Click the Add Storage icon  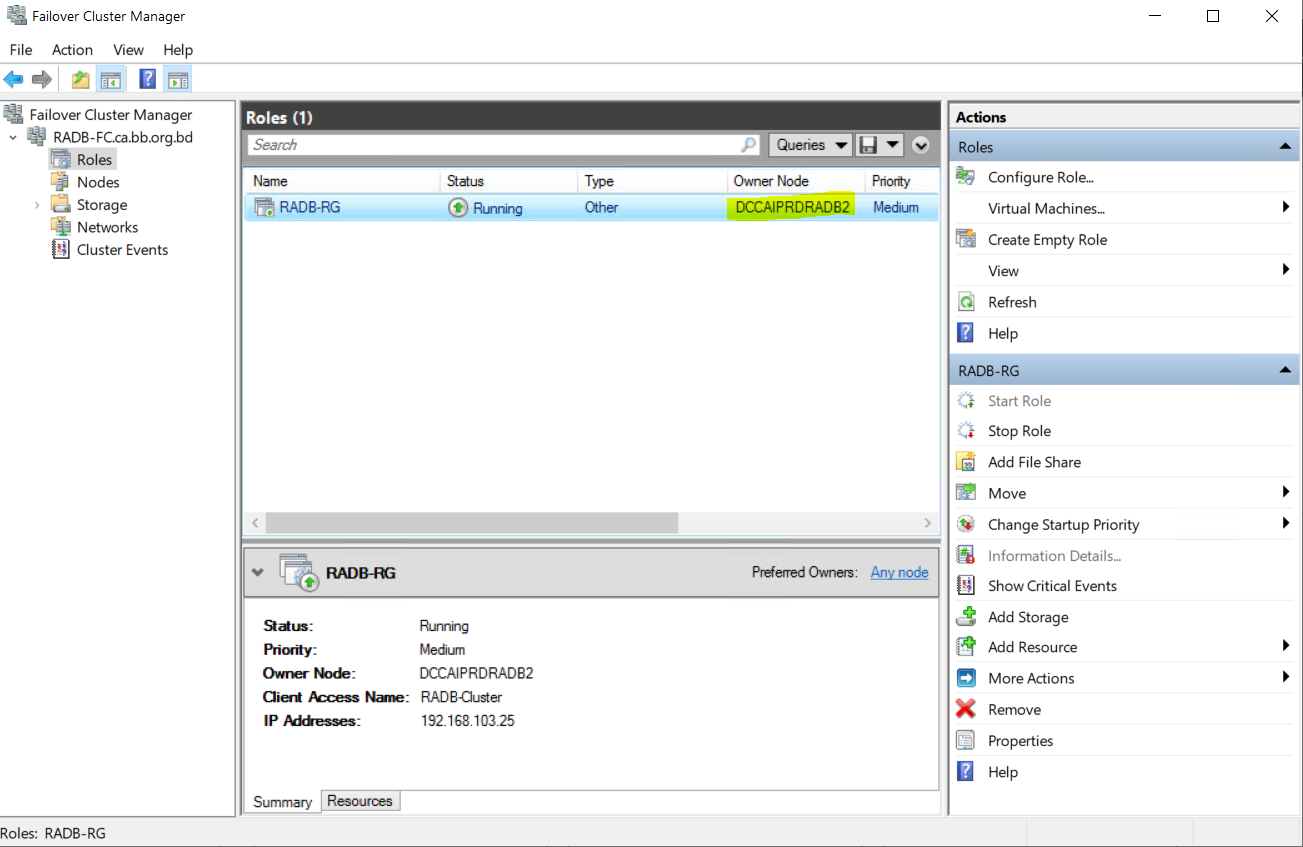point(966,617)
